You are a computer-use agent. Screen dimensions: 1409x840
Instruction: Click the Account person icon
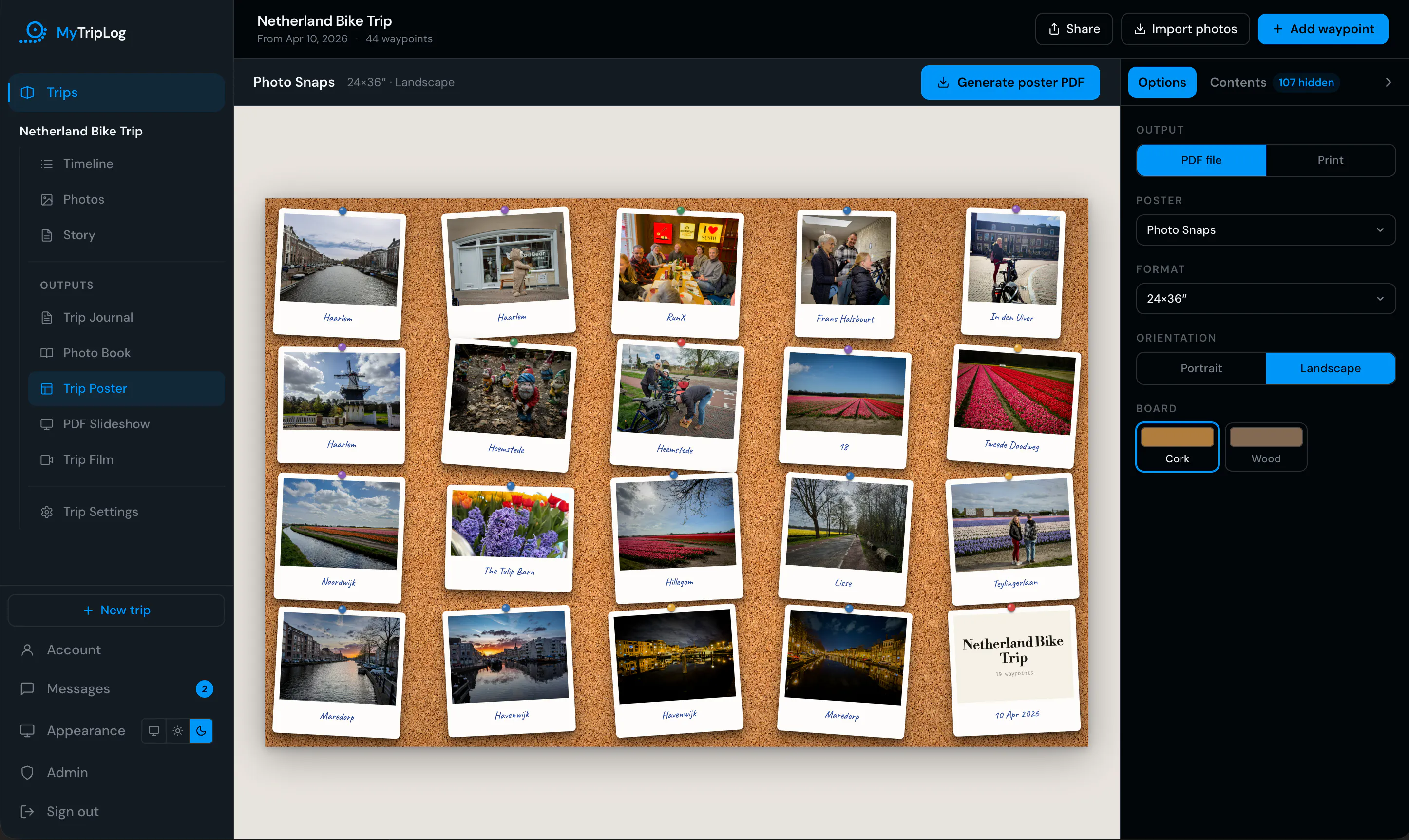coord(27,650)
